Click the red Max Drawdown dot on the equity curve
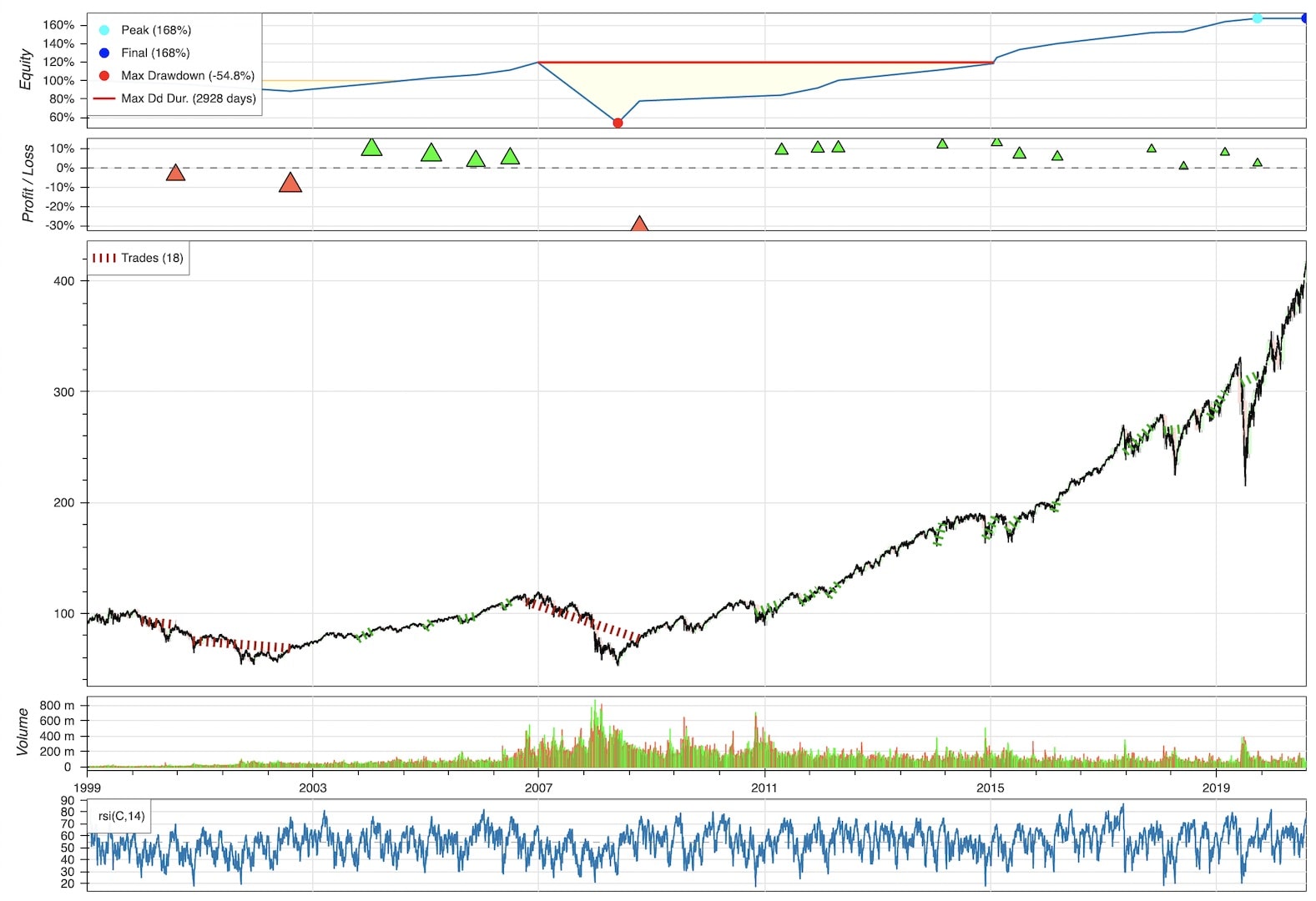The width and height of the screenshot is (1316, 901). pos(618,123)
